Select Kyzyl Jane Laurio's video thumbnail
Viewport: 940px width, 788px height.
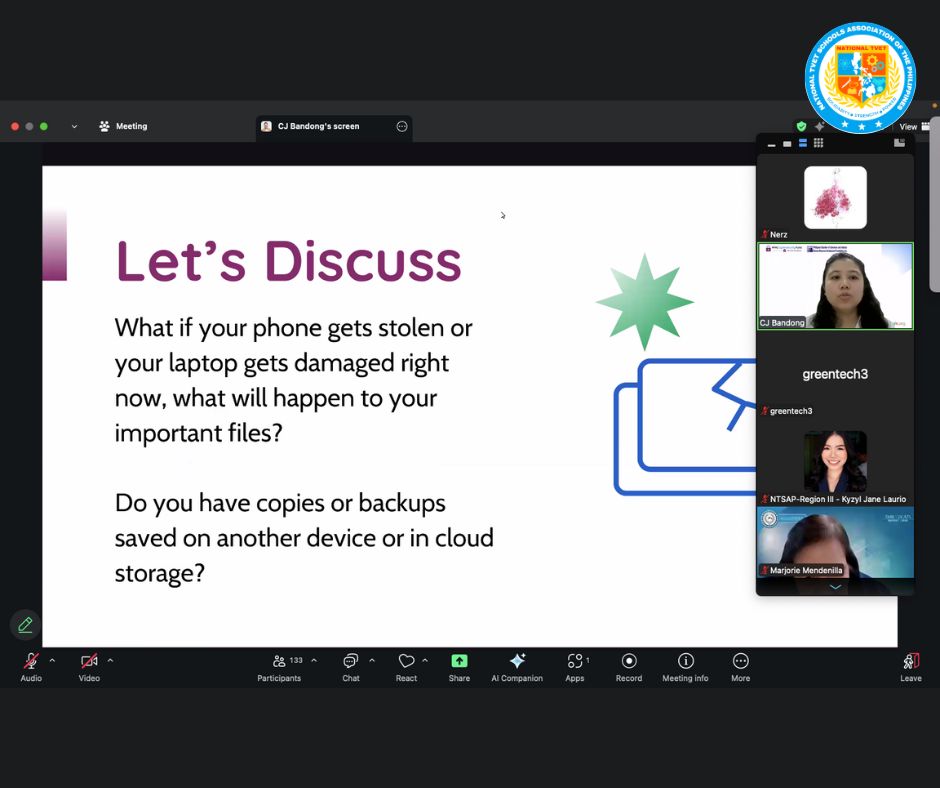pos(835,462)
